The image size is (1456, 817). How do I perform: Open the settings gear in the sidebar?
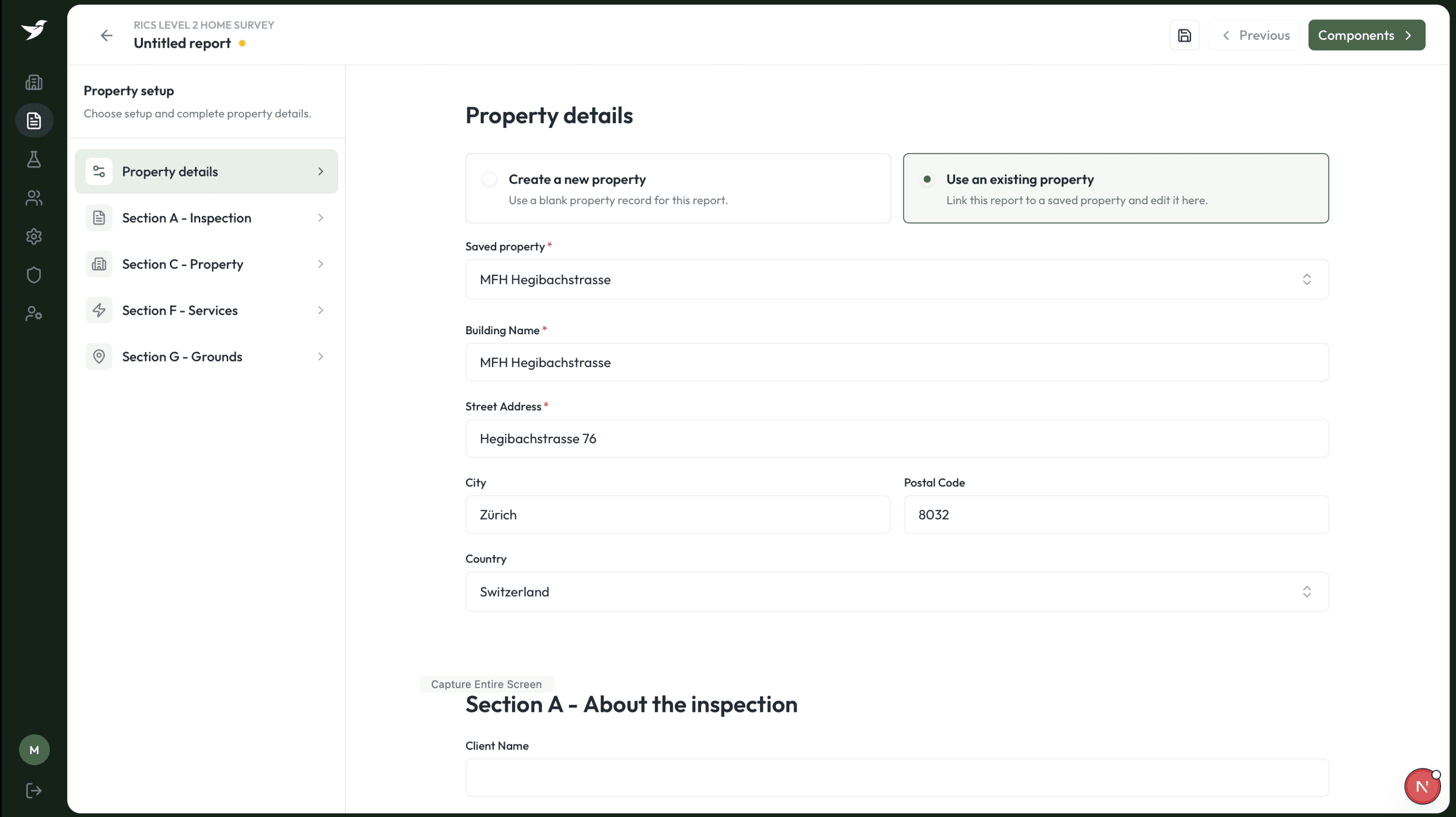pos(34,236)
